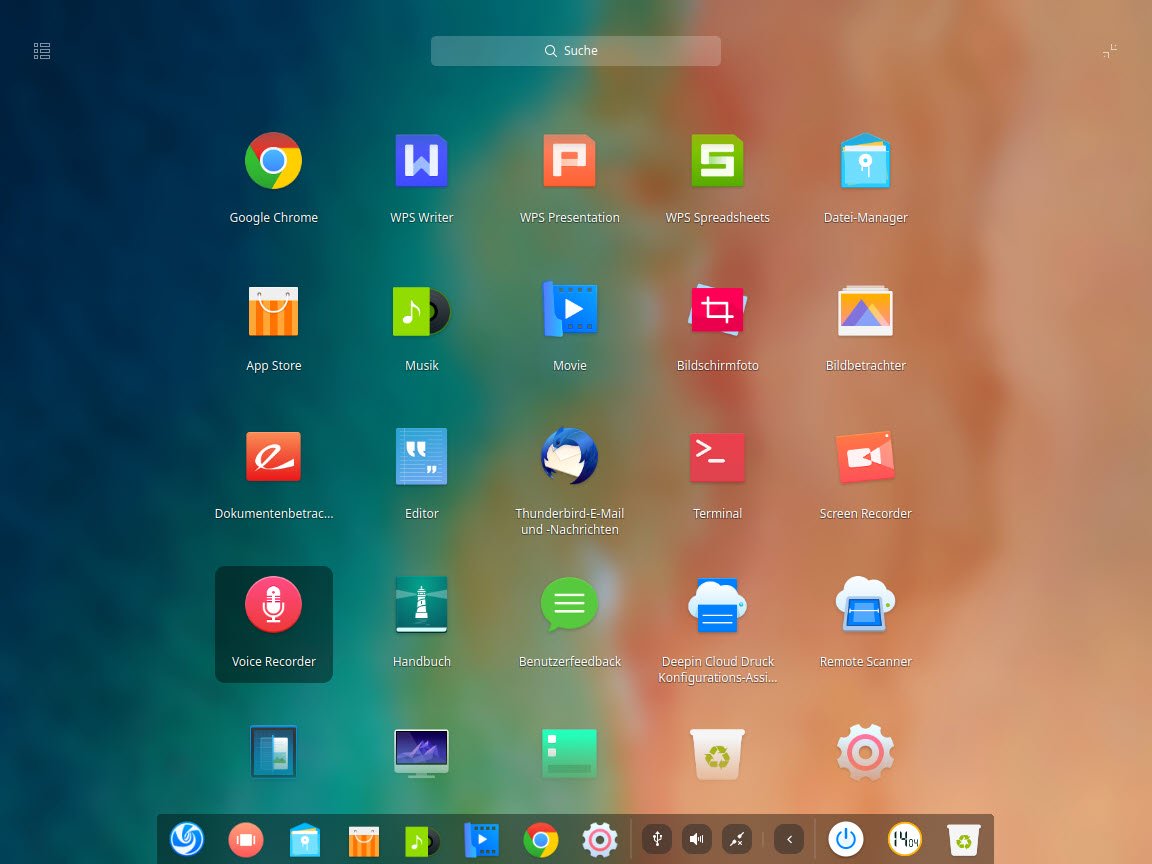Open WPS Spreadsheets
The width and height of the screenshot is (1152, 864).
tap(718, 162)
